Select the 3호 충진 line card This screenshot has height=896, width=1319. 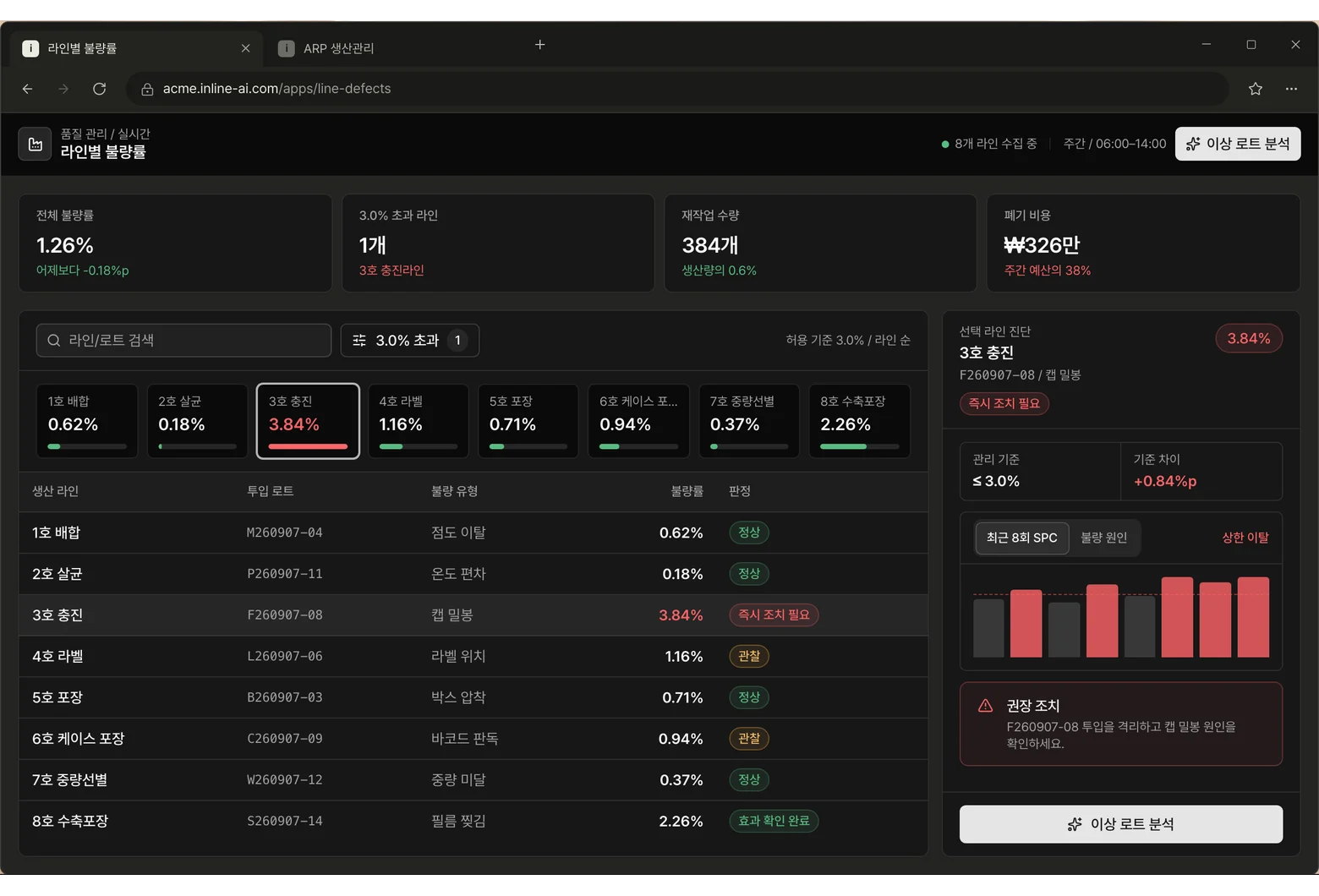308,421
